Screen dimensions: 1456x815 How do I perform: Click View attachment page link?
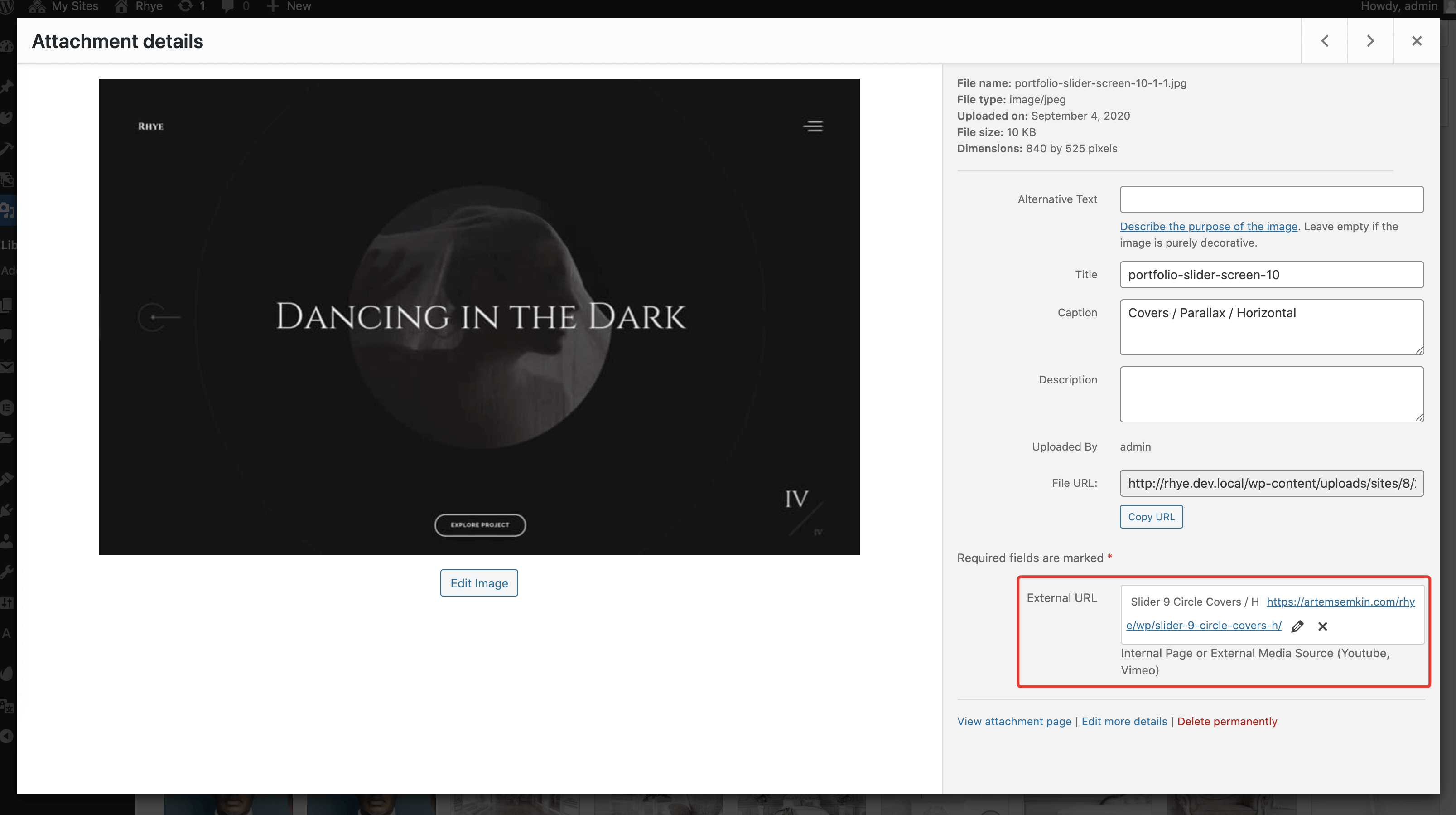pyautogui.click(x=1014, y=721)
